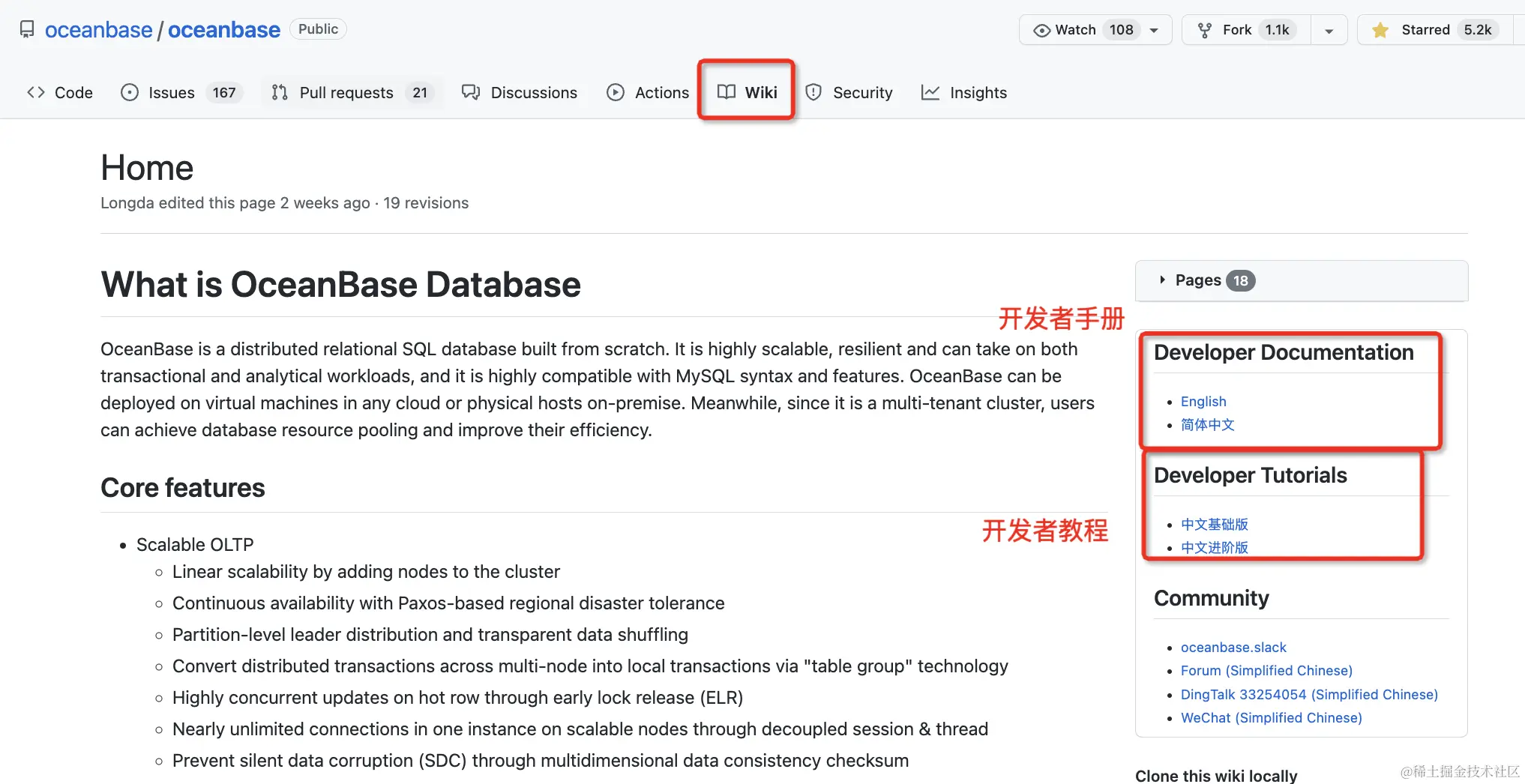Screen dimensions: 1525x784
Task: Click the Actions play-circle icon
Action: 616,92
